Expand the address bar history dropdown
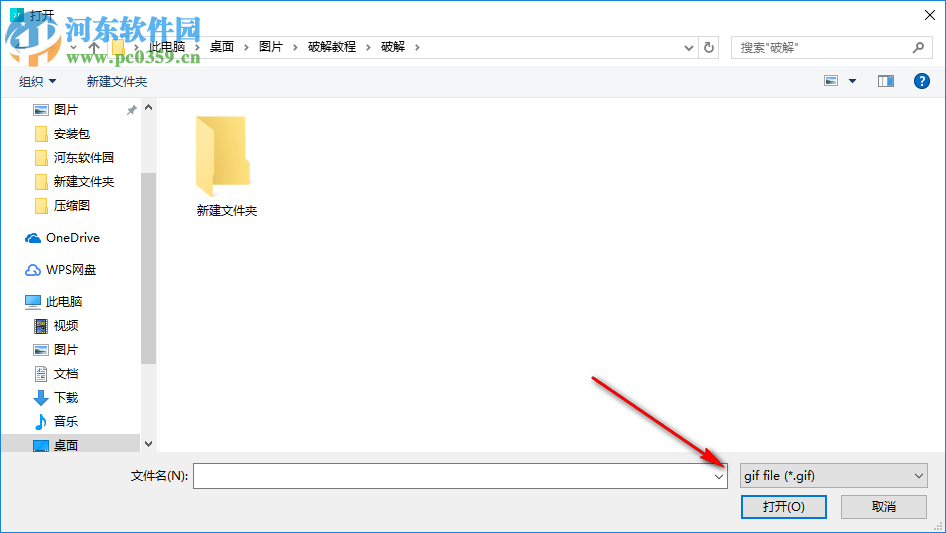This screenshot has width=946, height=533. coord(688,48)
